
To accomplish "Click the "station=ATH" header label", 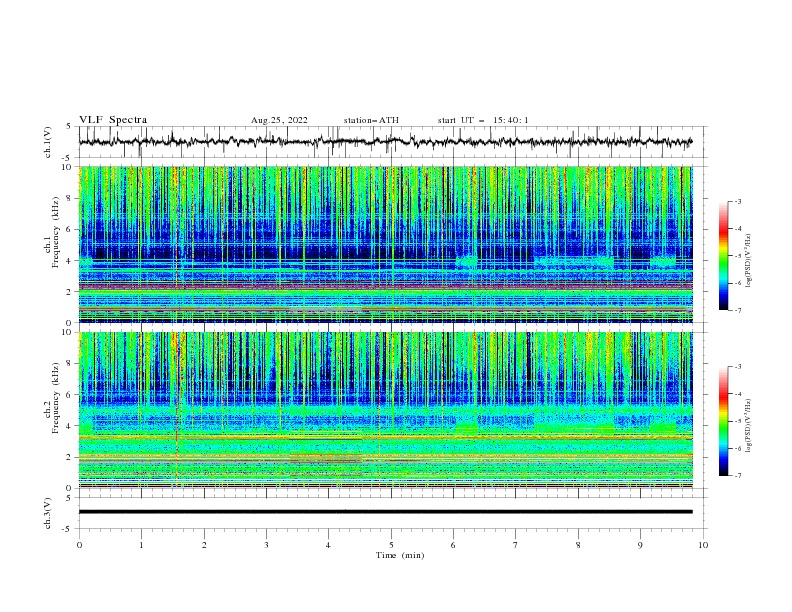I will tap(371, 120).
